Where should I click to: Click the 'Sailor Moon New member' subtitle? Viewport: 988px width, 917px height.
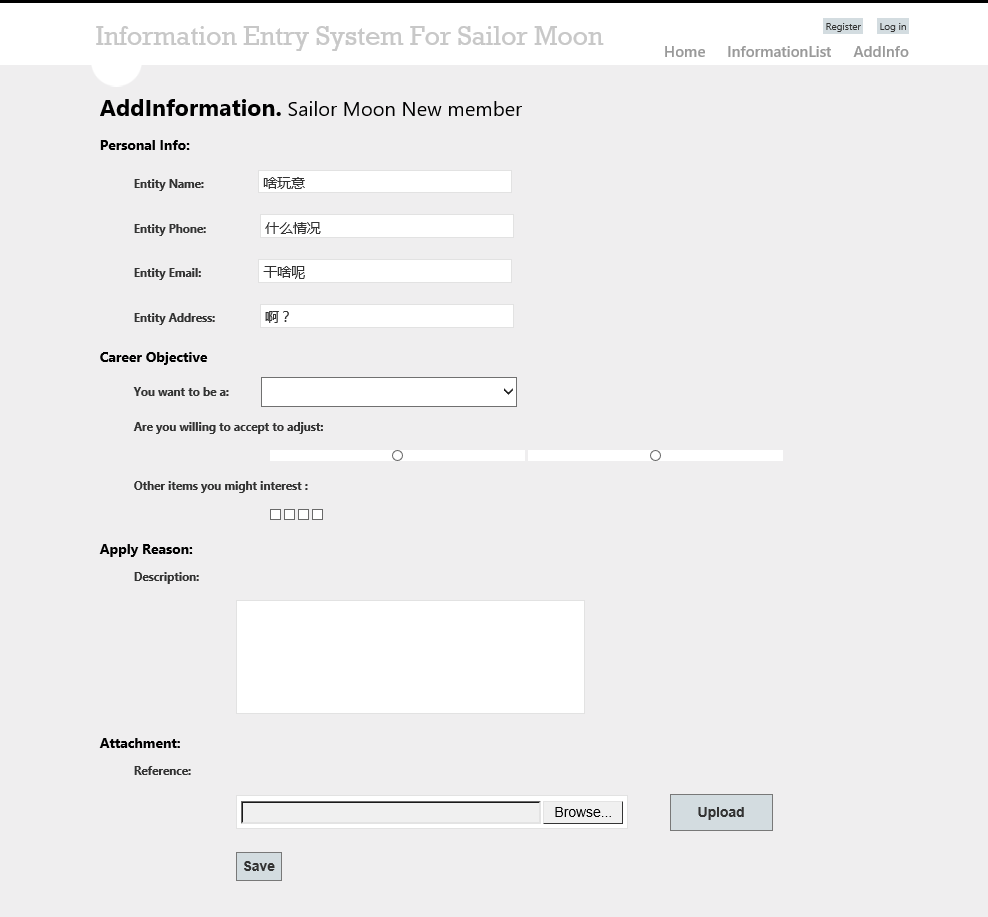click(x=405, y=110)
